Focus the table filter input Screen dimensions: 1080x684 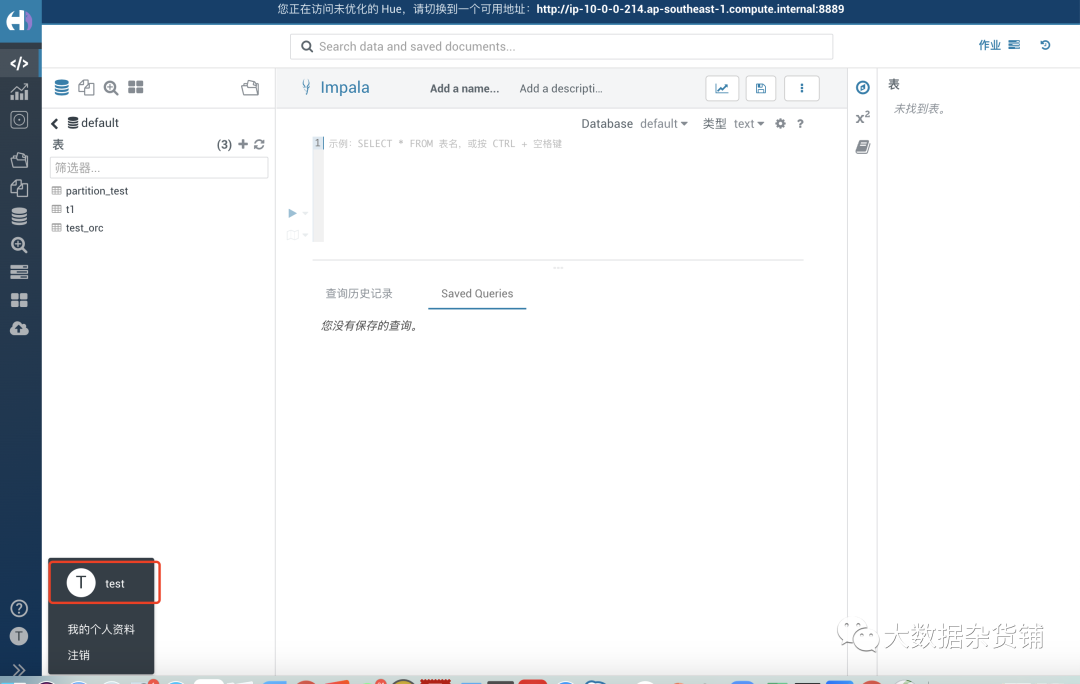click(159, 168)
